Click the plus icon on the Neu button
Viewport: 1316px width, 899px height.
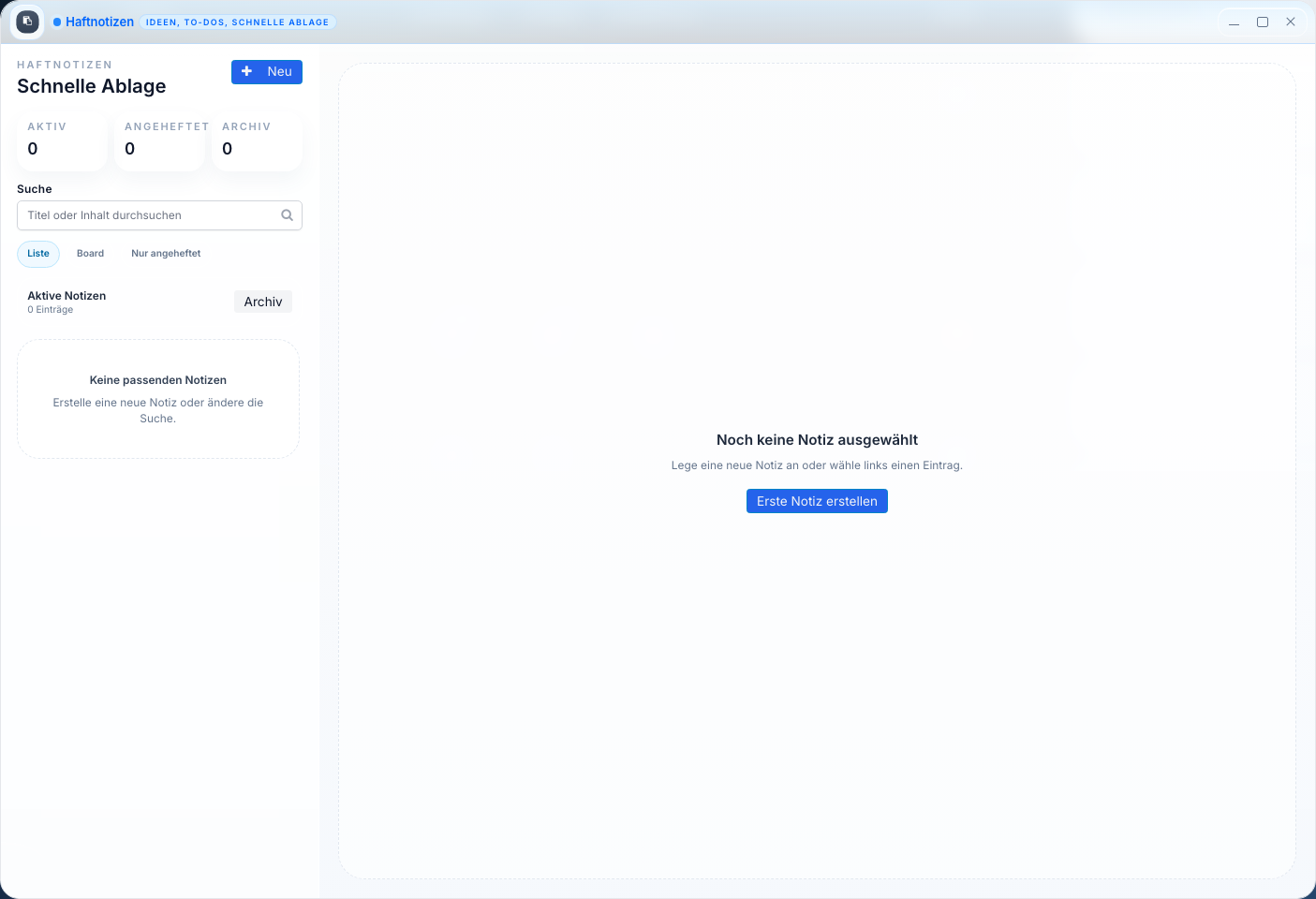247,71
